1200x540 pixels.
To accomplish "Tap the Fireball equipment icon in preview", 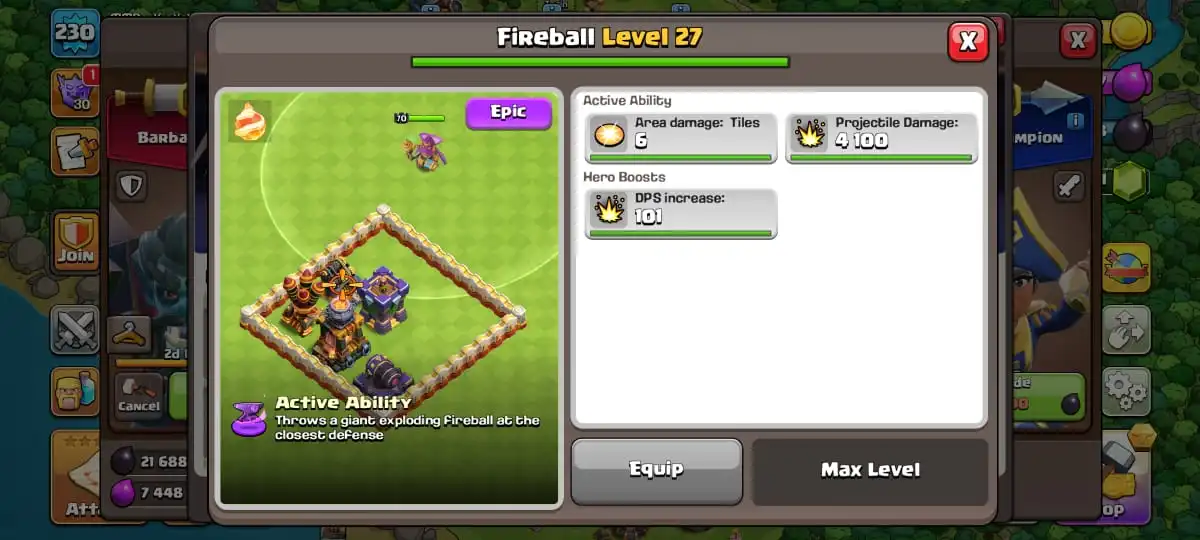I will [x=249, y=121].
